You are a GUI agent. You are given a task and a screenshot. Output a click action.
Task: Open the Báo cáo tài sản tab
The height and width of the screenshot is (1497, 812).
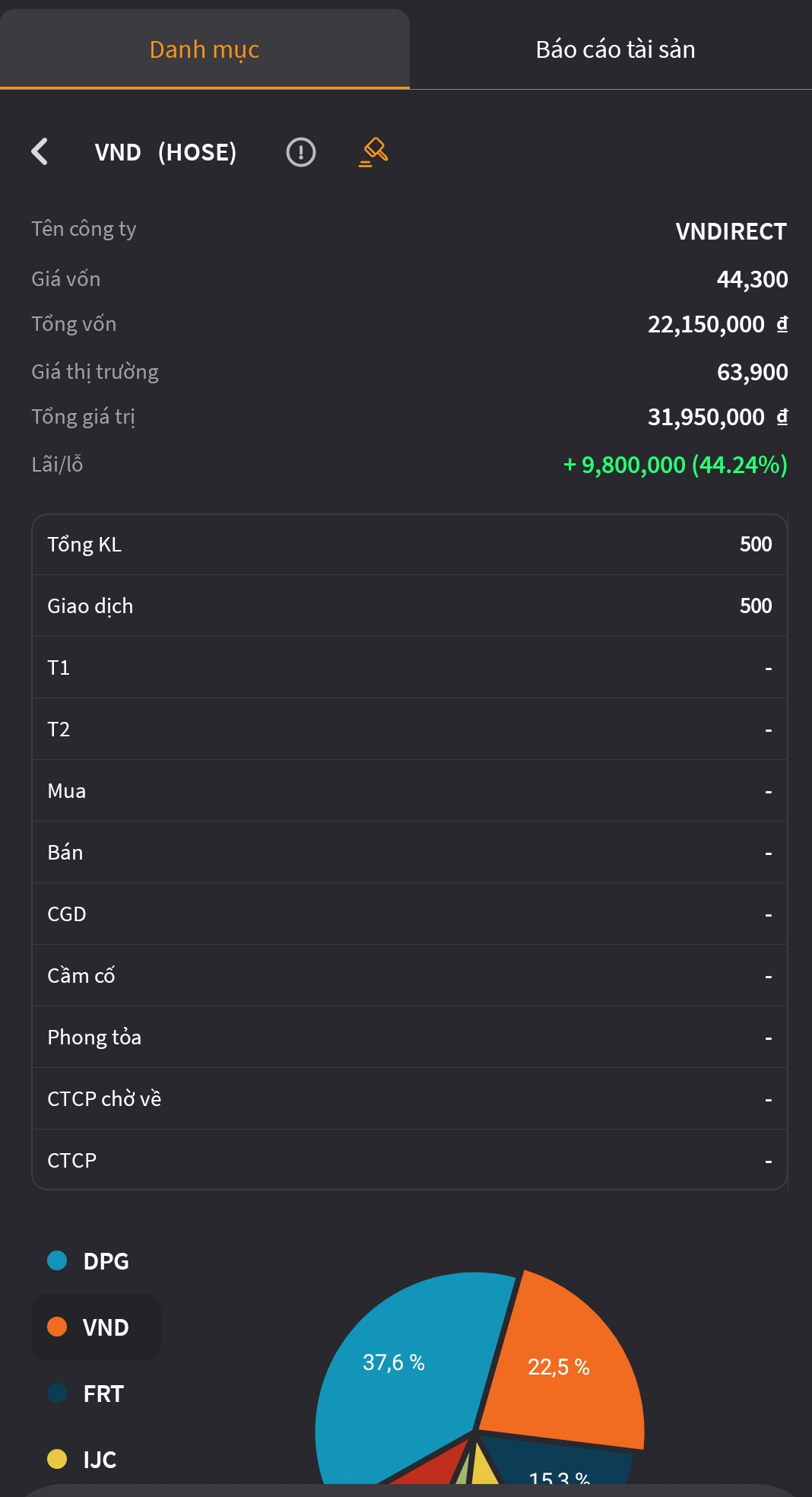tap(615, 49)
